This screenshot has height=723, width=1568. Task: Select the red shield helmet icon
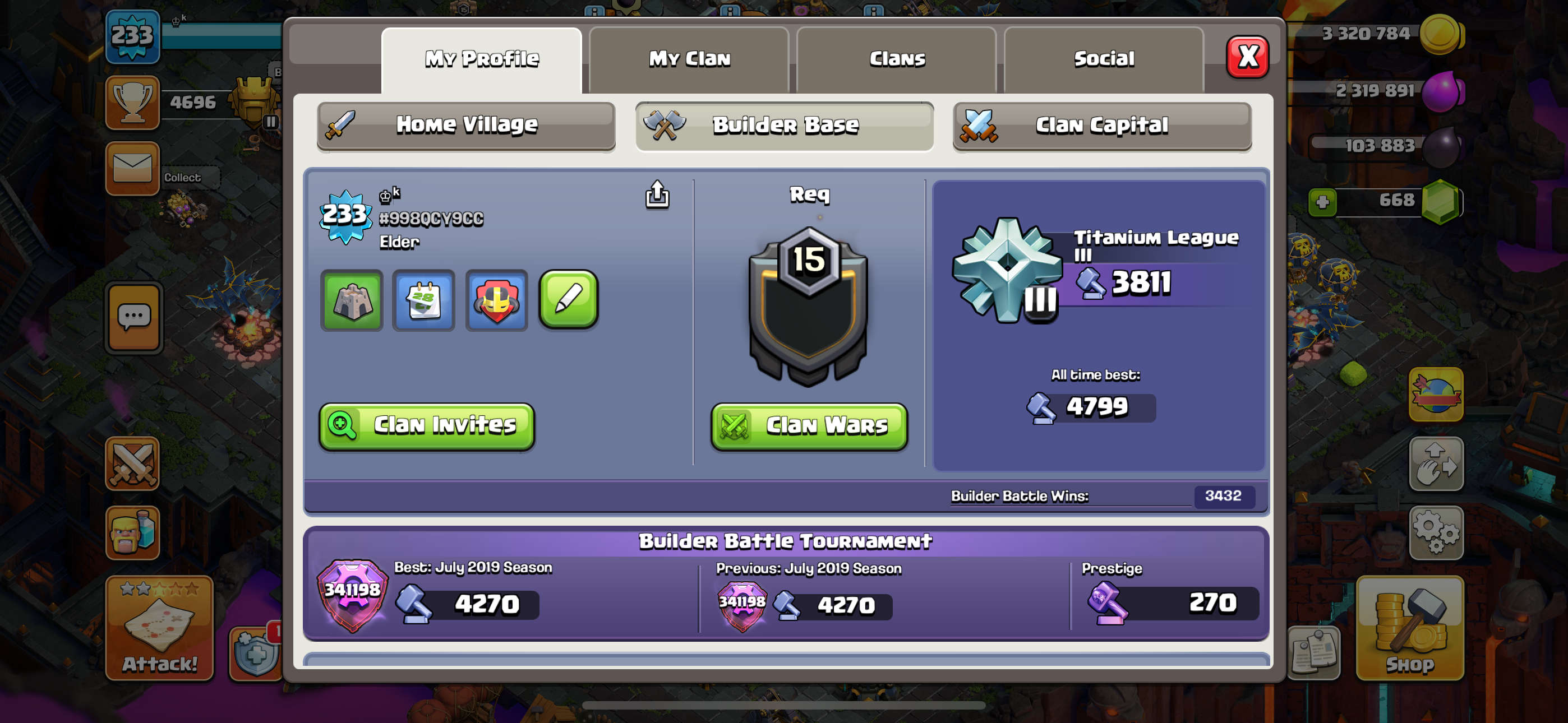pos(496,300)
